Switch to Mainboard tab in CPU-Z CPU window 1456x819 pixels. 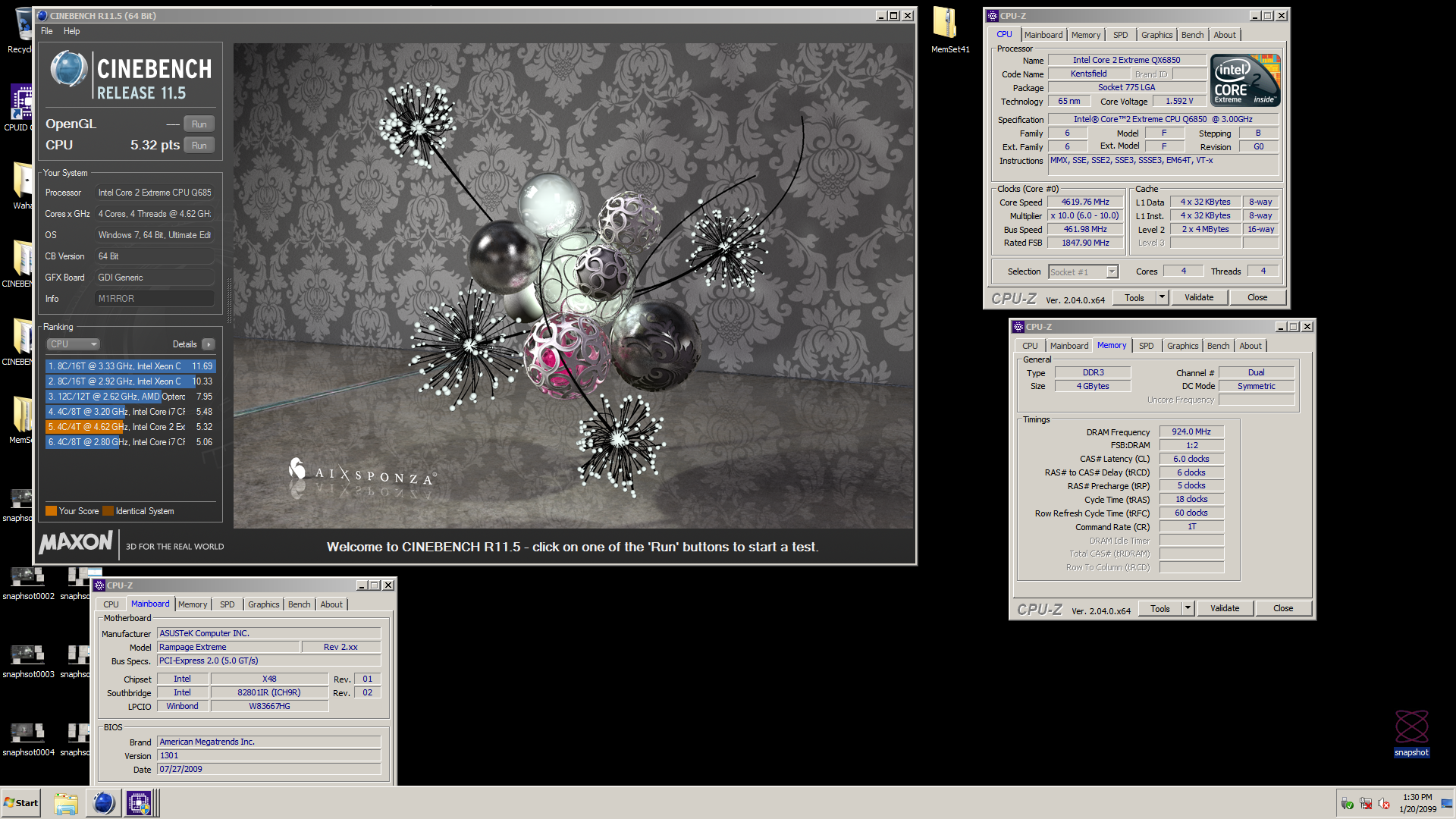(1043, 35)
